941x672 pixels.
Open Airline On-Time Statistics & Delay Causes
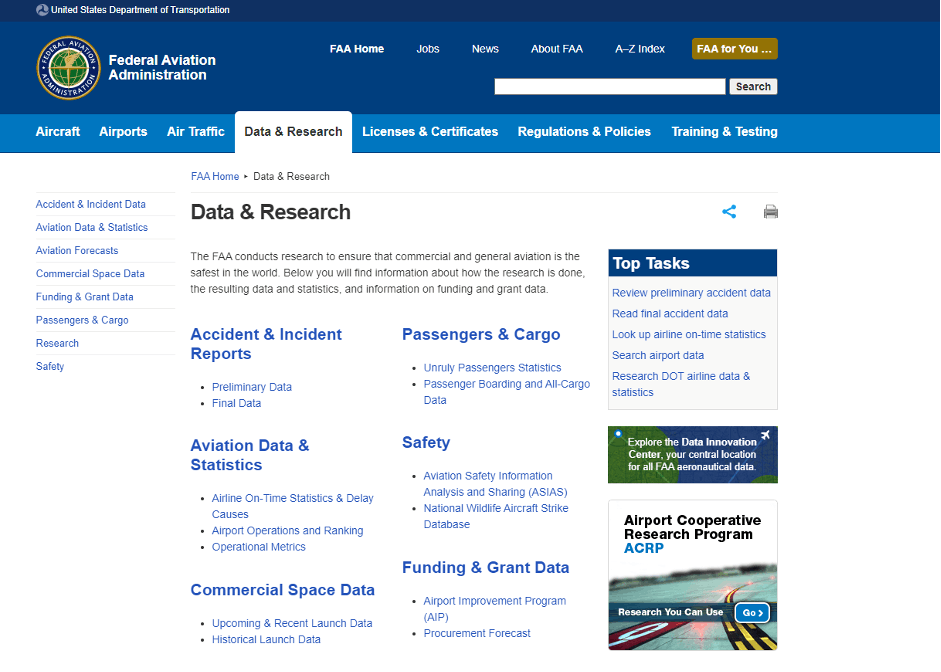click(293, 506)
